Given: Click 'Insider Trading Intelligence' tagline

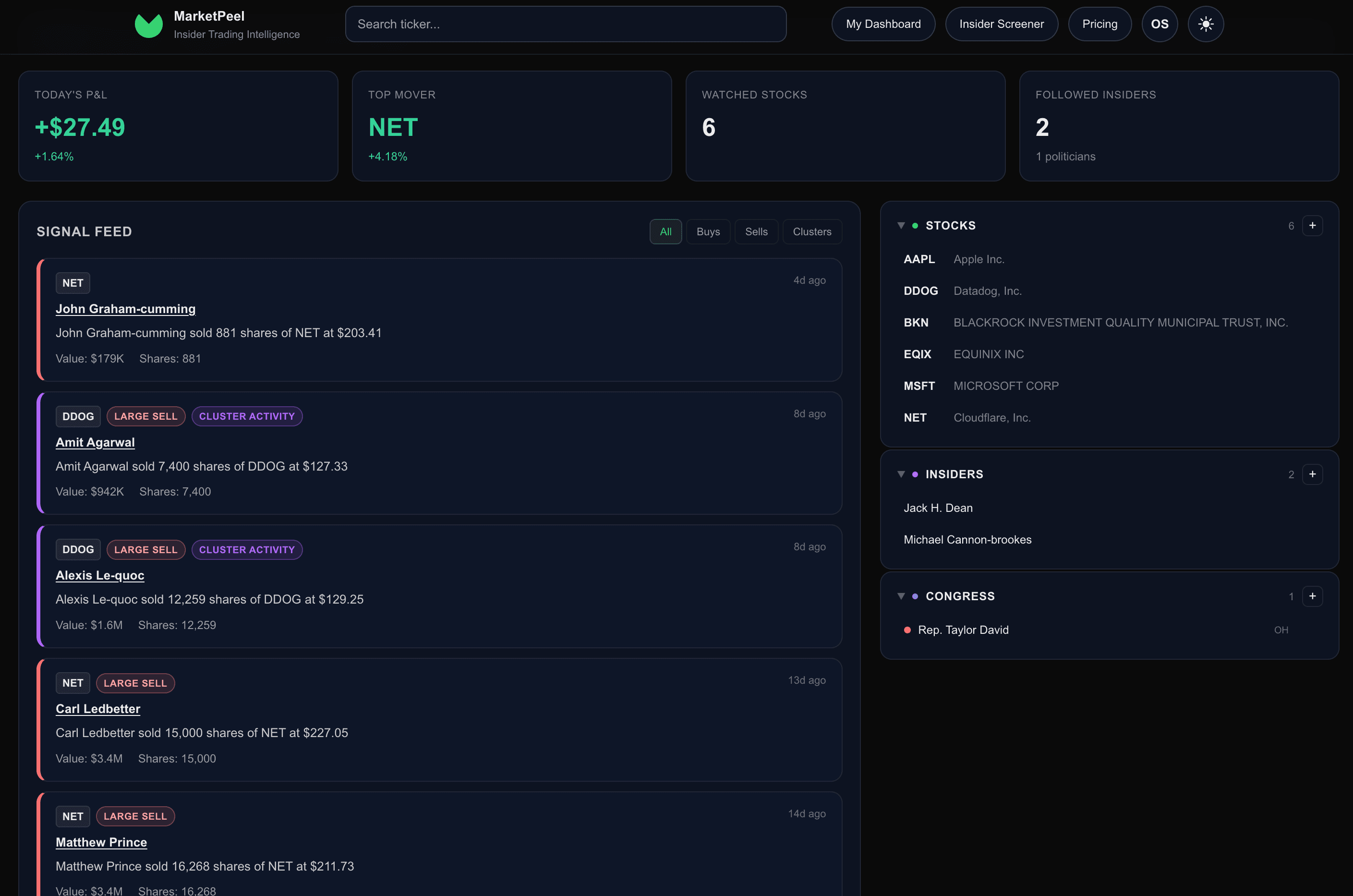Looking at the screenshot, I should tap(237, 34).
